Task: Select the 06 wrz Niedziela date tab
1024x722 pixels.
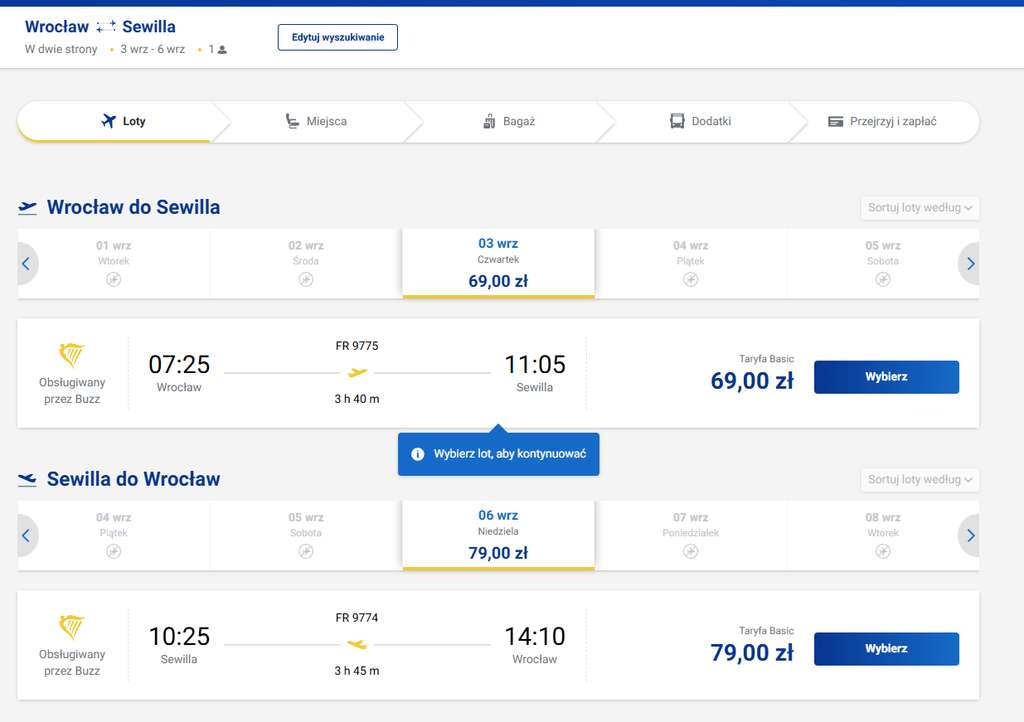Action: (x=498, y=535)
